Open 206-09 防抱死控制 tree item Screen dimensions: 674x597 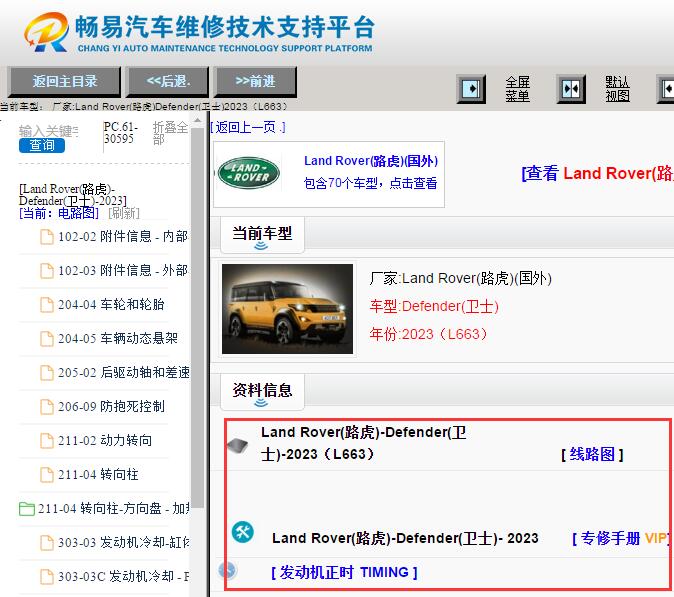click(111, 406)
